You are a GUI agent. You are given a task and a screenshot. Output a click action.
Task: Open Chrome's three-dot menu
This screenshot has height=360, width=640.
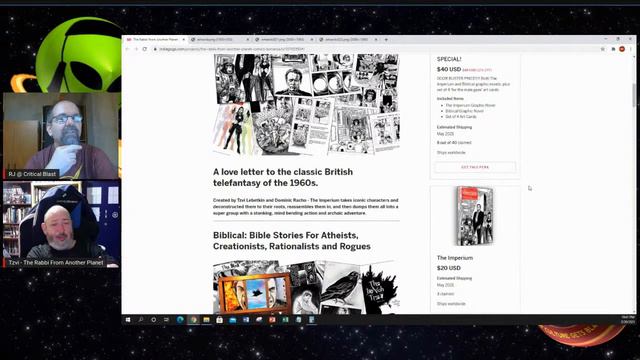pos(631,49)
